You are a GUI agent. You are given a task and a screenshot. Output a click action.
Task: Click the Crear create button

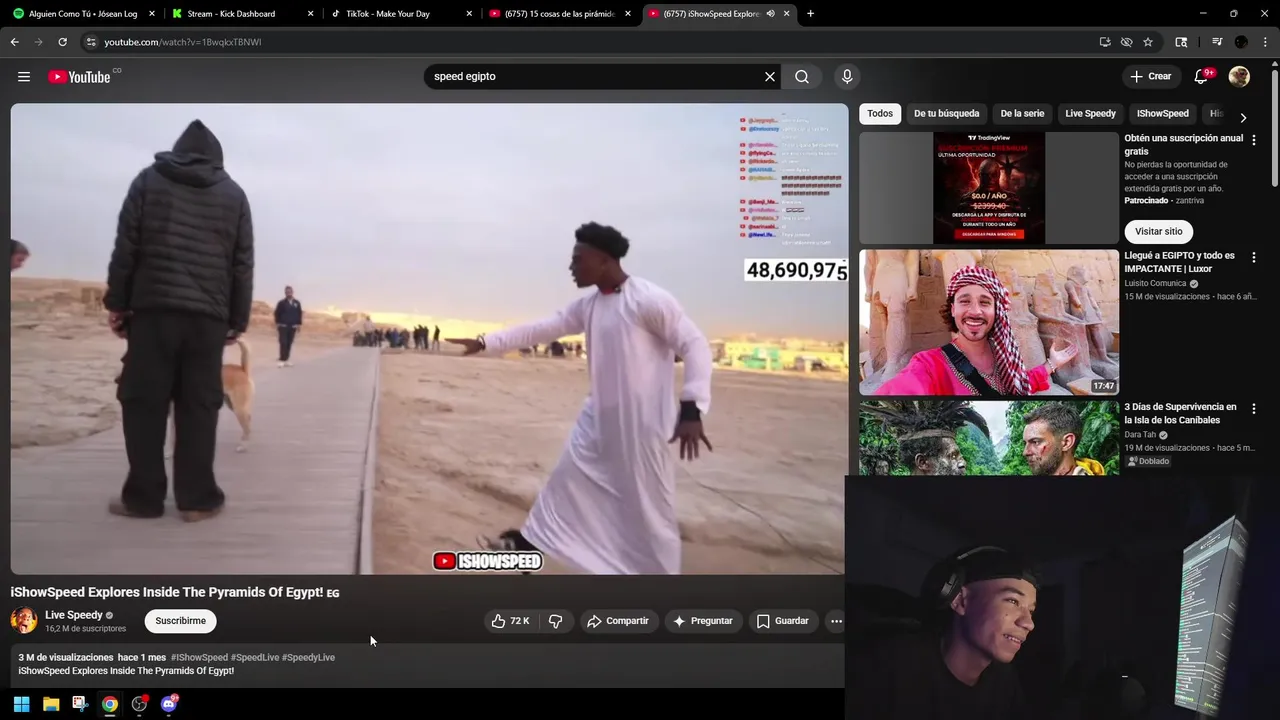[x=1151, y=77]
